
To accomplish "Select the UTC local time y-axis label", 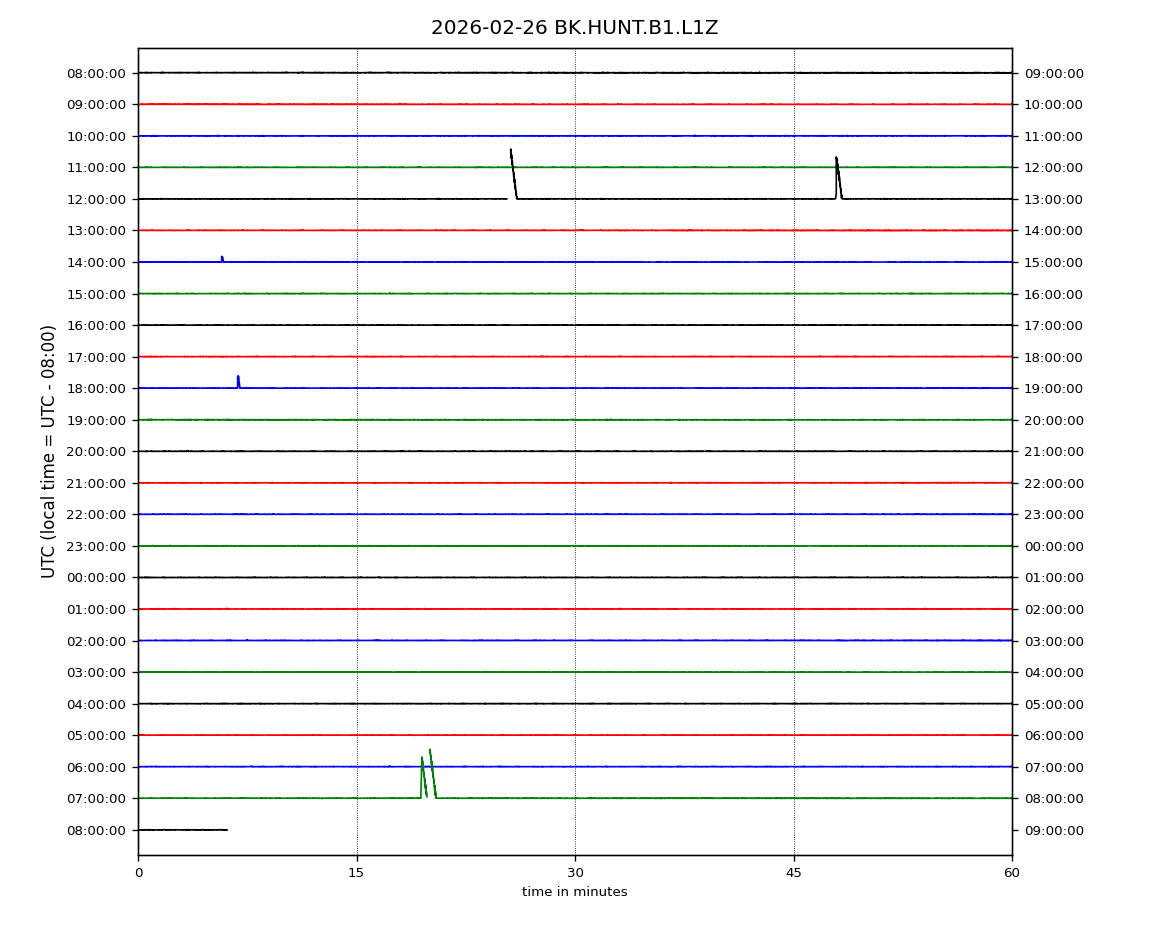I will tap(49, 451).
